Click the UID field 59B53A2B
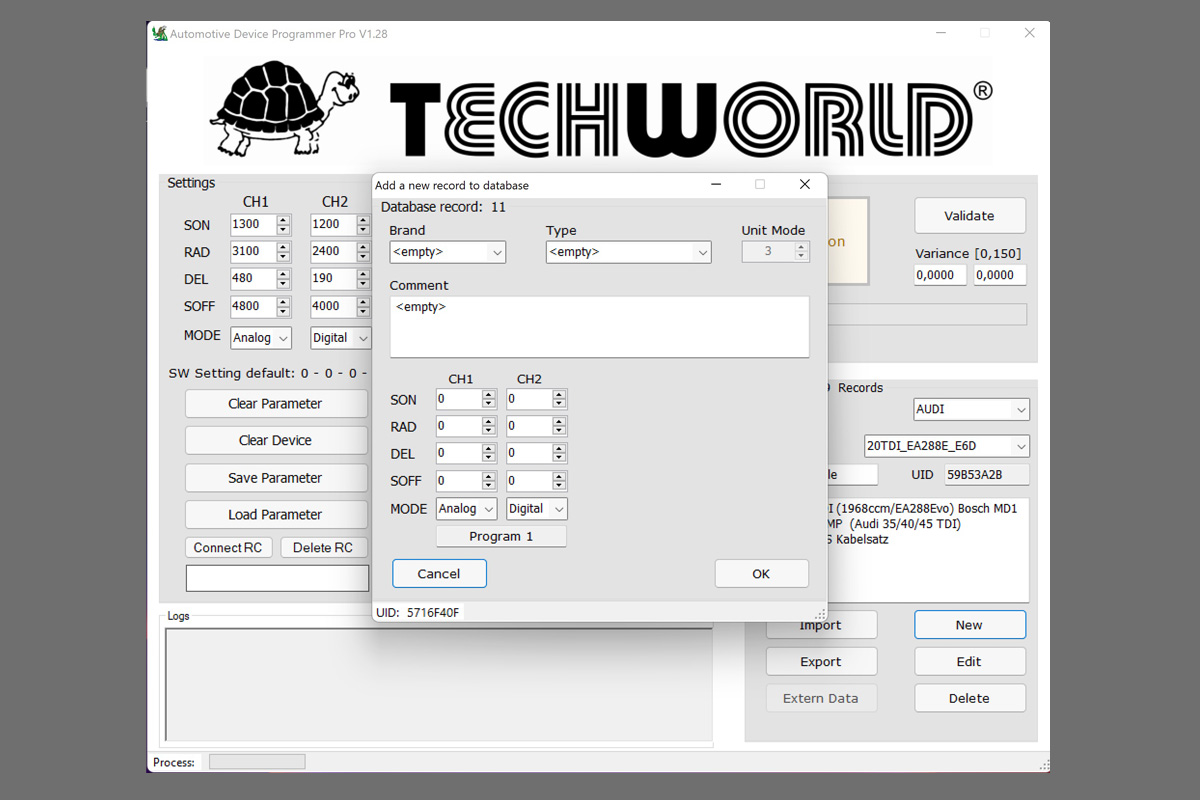This screenshot has height=800, width=1200. [x=987, y=475]
